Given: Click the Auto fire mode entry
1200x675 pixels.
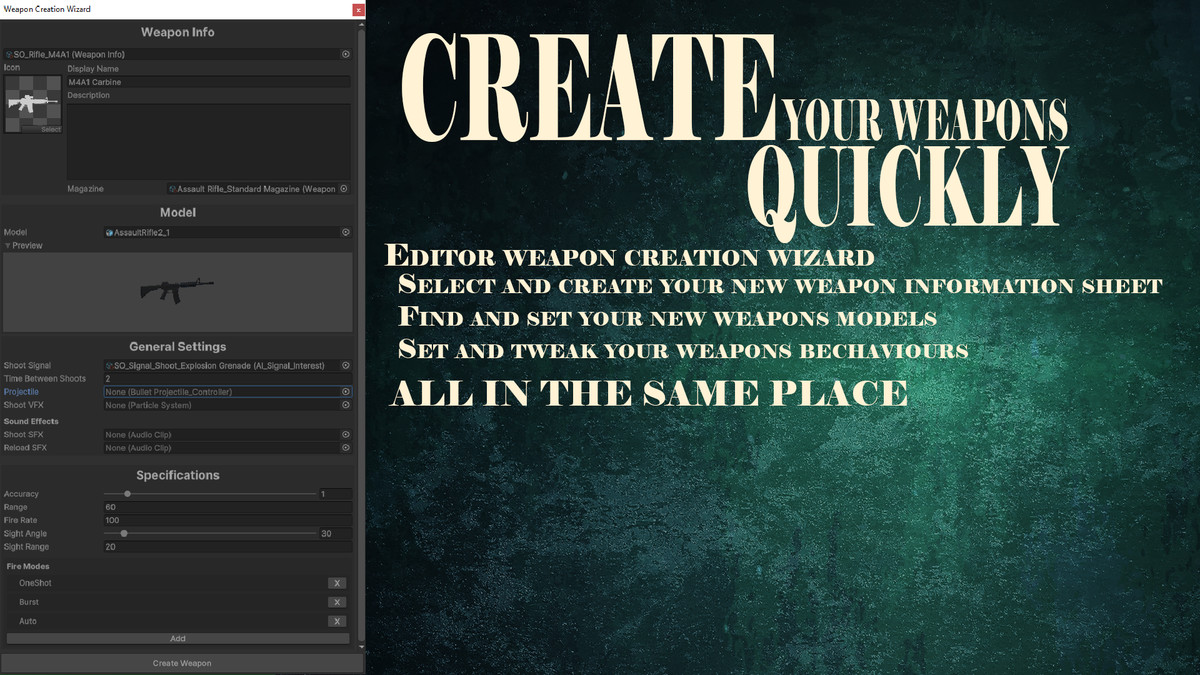Looking at the screenshot, I should click(28, 621).
